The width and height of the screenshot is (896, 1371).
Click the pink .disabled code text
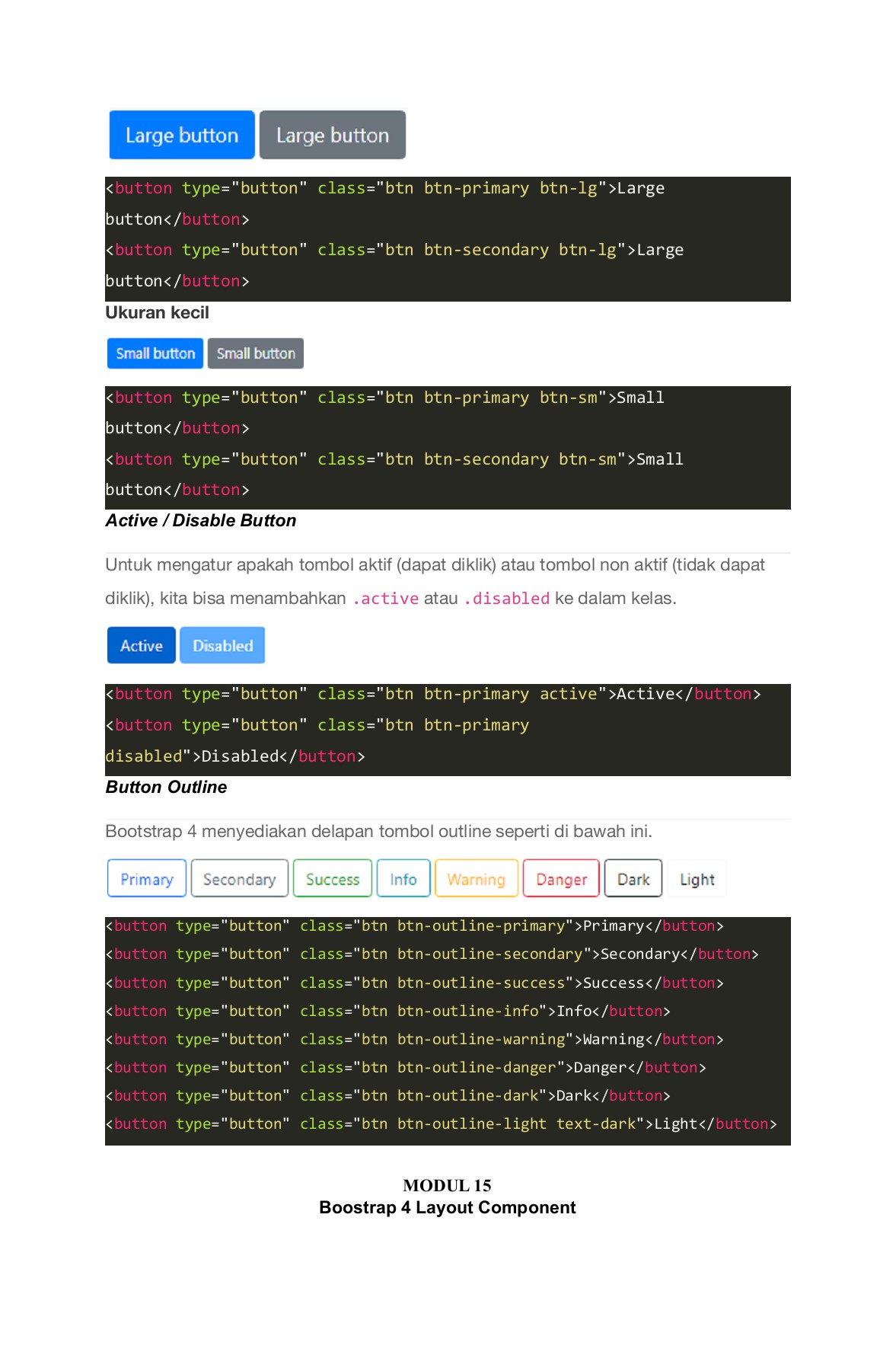(x=506, y=599)
